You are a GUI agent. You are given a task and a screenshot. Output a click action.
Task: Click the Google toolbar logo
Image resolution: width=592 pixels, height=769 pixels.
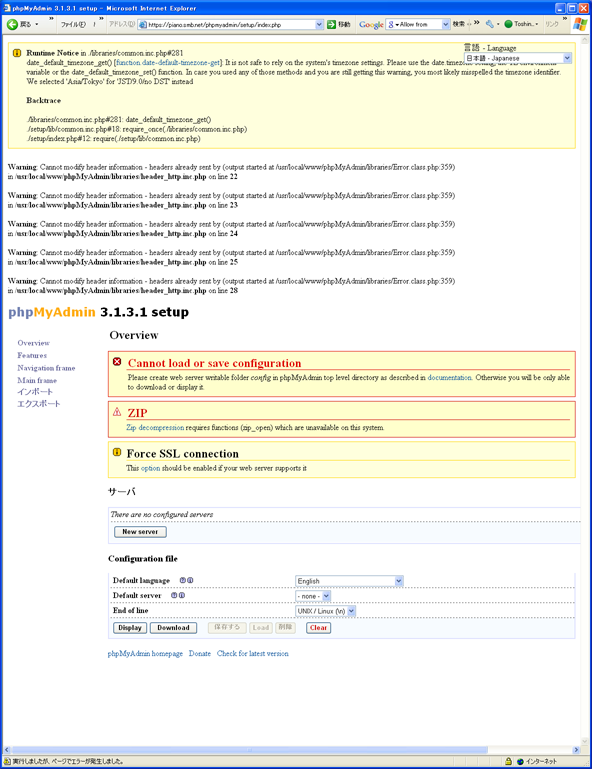tap(371, 24)
